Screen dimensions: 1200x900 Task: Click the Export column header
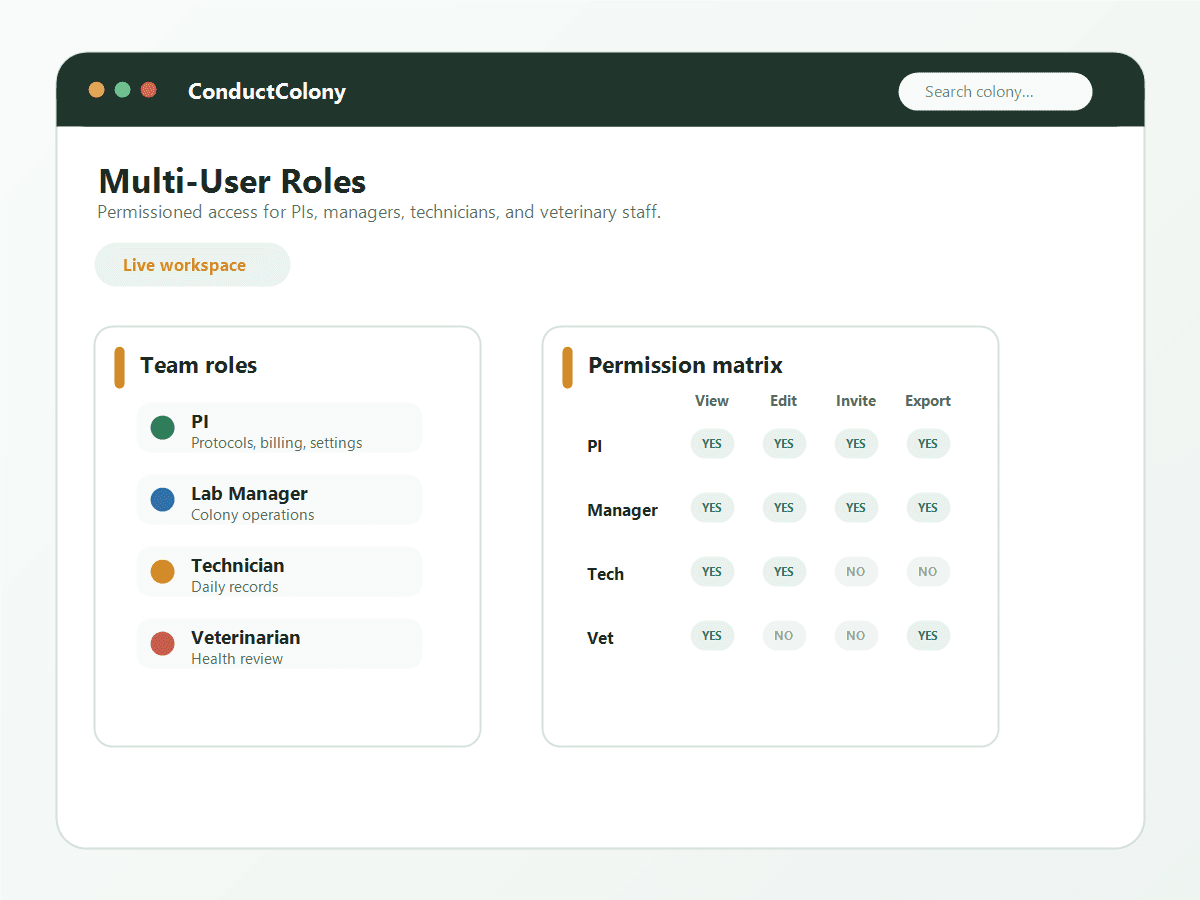tap(928, 401)
